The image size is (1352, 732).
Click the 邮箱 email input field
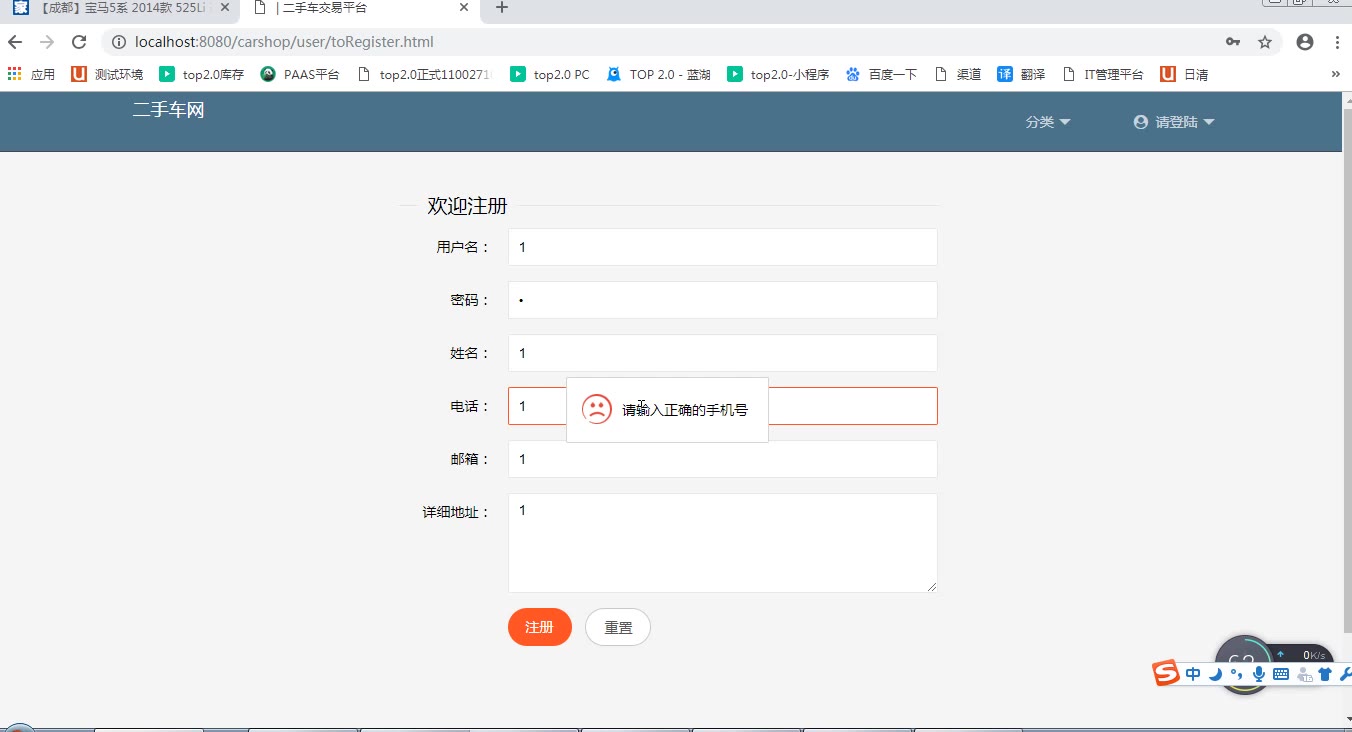[722, 459]
